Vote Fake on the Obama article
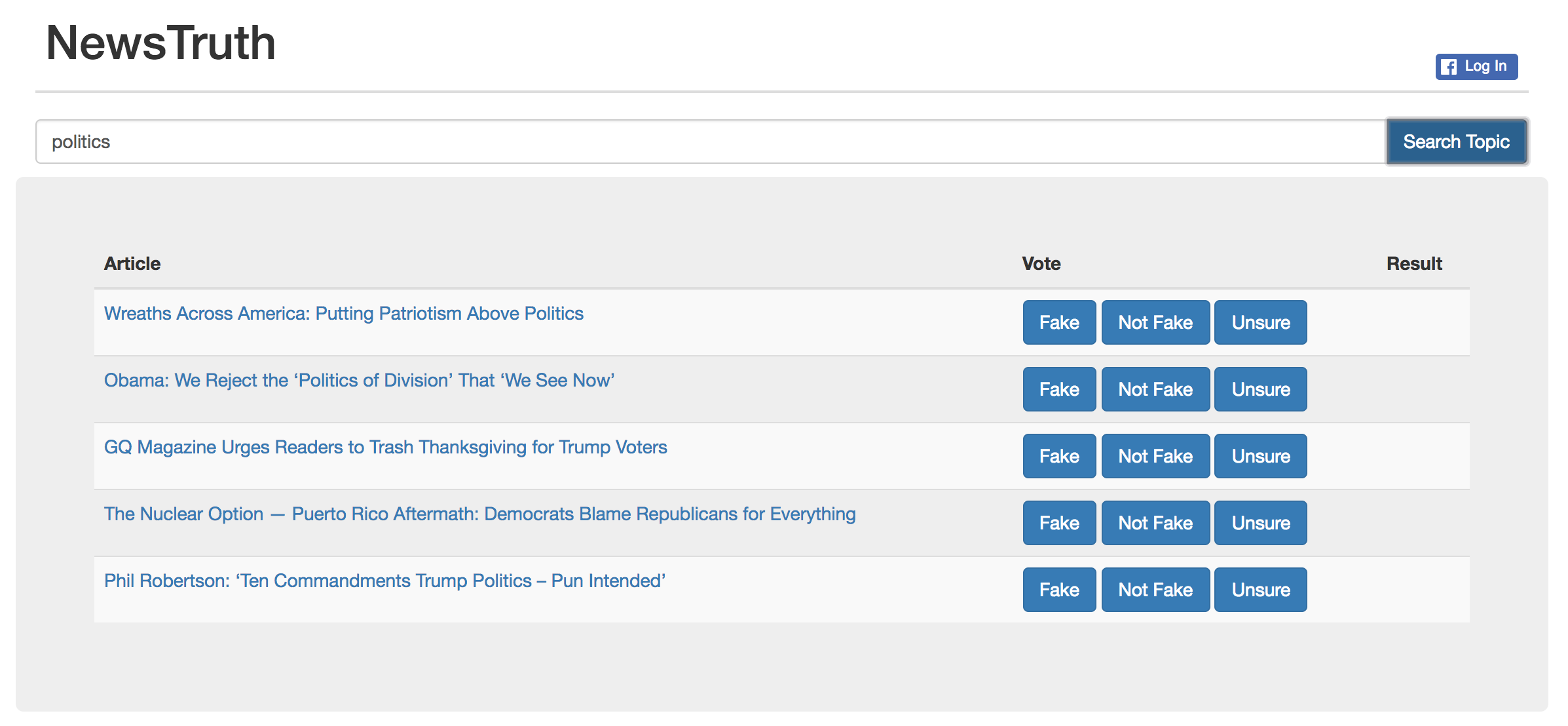 coord(1058,389)
